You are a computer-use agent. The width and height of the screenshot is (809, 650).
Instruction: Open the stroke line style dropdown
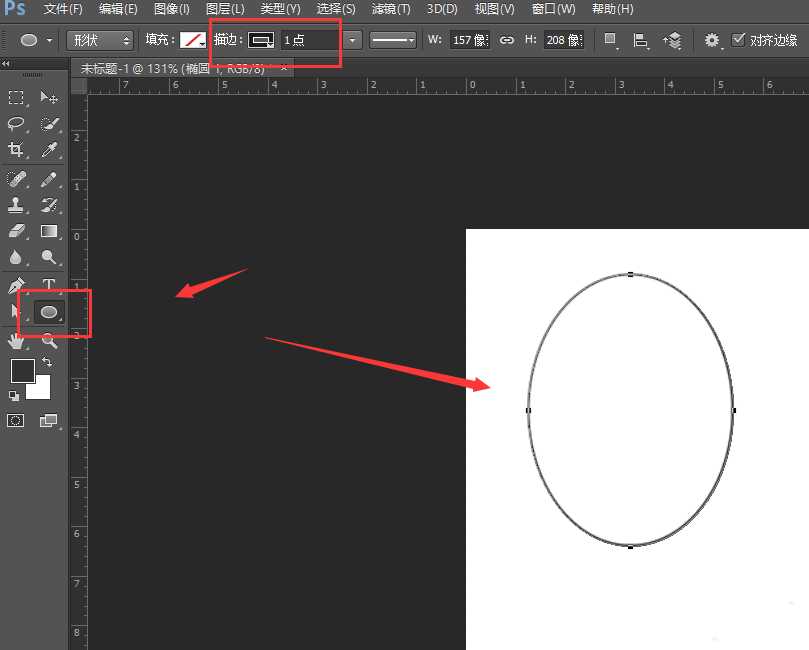click(x=393, y=40)
